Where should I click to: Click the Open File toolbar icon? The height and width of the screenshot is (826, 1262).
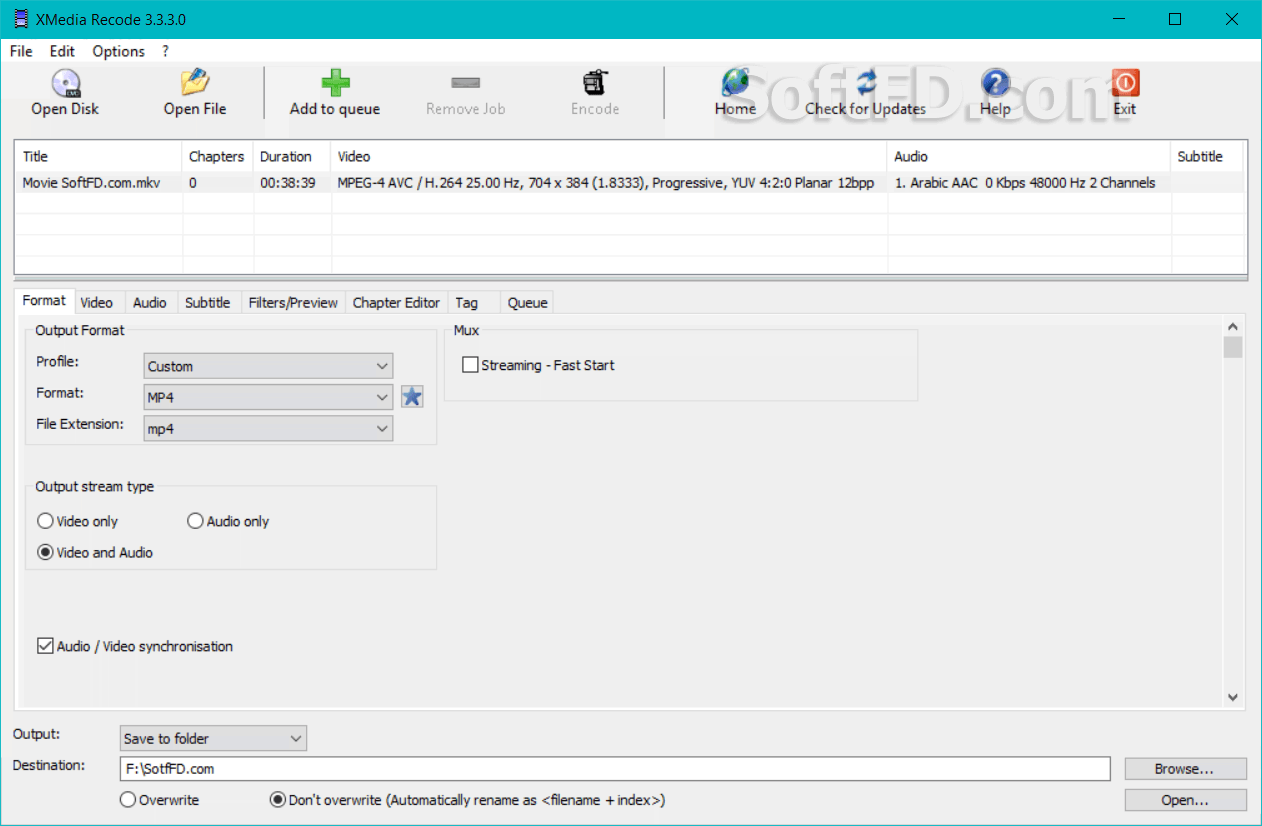[x=195, y=83]
